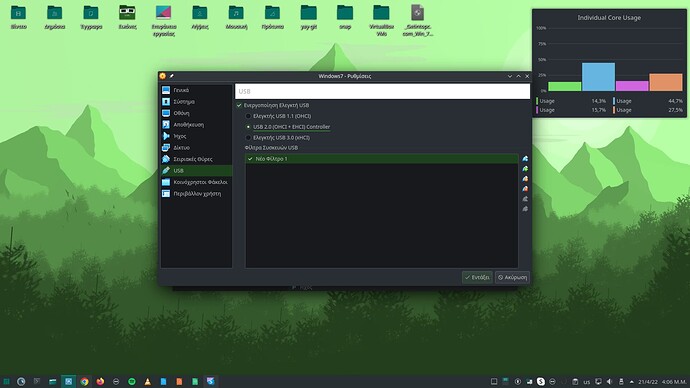This screenshot has height=388, width=690.
Task: Click the Φίλτρα Συσκευών USB label
Action: 271,148
